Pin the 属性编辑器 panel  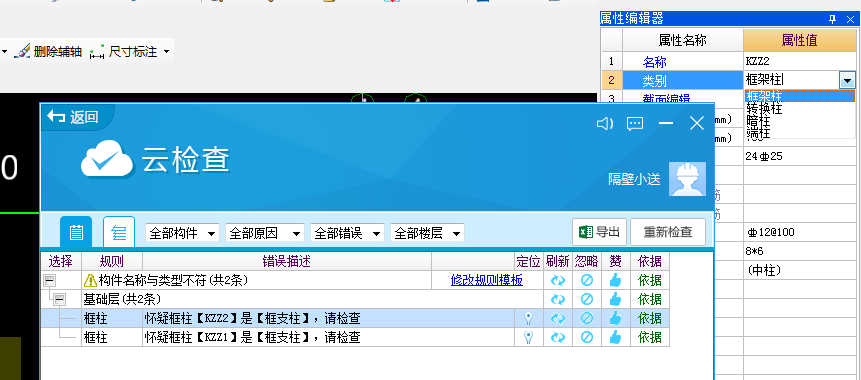833,19
